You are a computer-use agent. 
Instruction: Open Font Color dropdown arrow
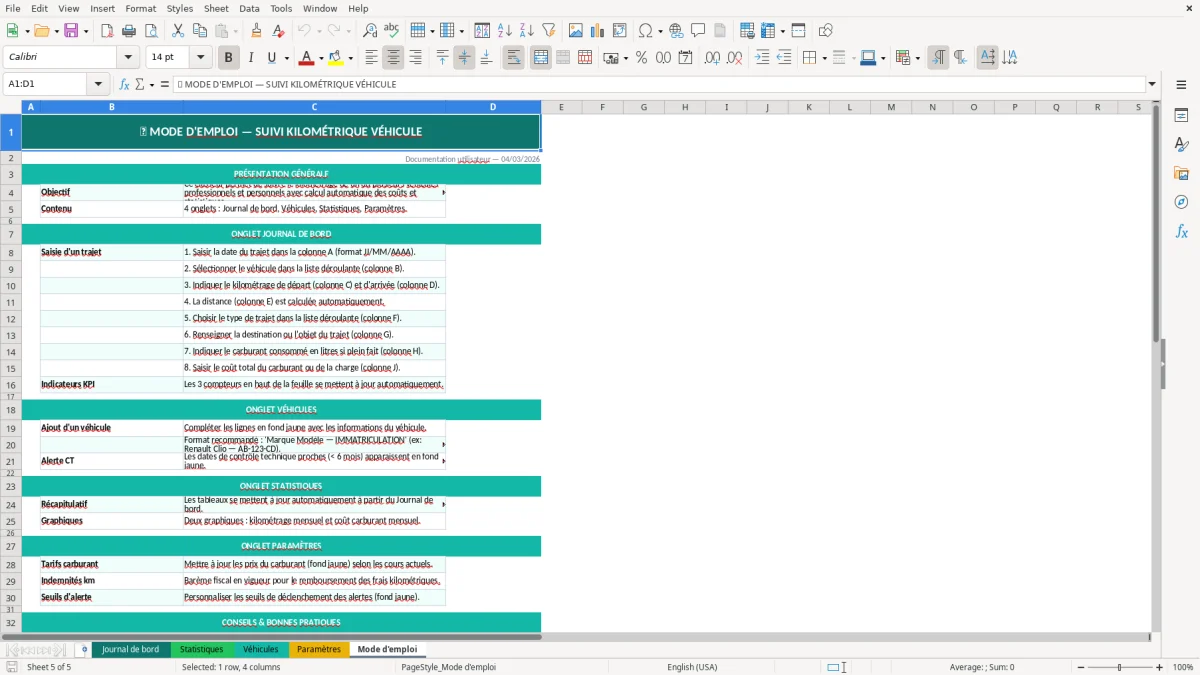322,58
